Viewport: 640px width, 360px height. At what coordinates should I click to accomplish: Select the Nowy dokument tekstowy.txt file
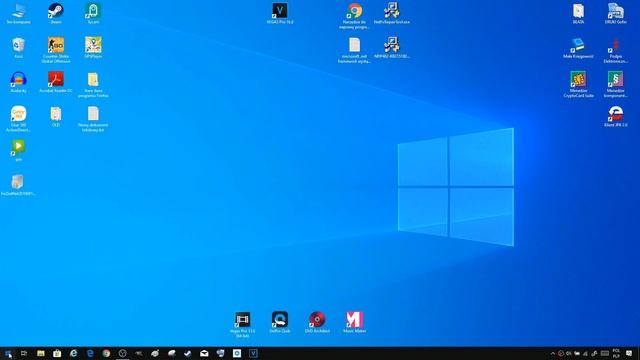click(93, 118)
